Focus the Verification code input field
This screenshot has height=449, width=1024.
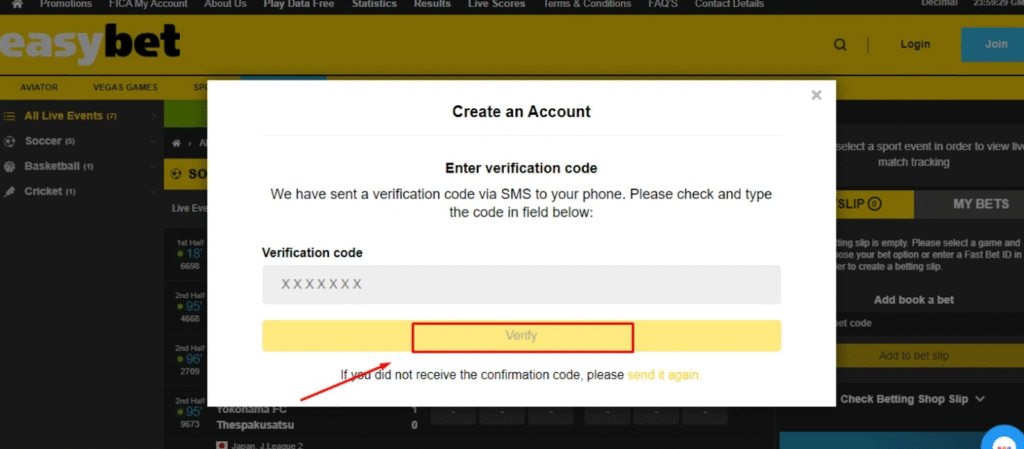[521, 284]
